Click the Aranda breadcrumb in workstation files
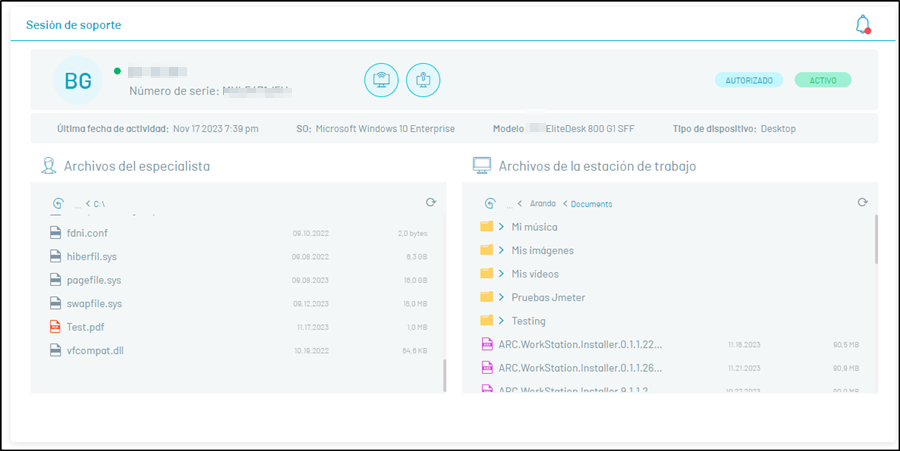This screenshot has height=451, width=900. tap(542, 204)
